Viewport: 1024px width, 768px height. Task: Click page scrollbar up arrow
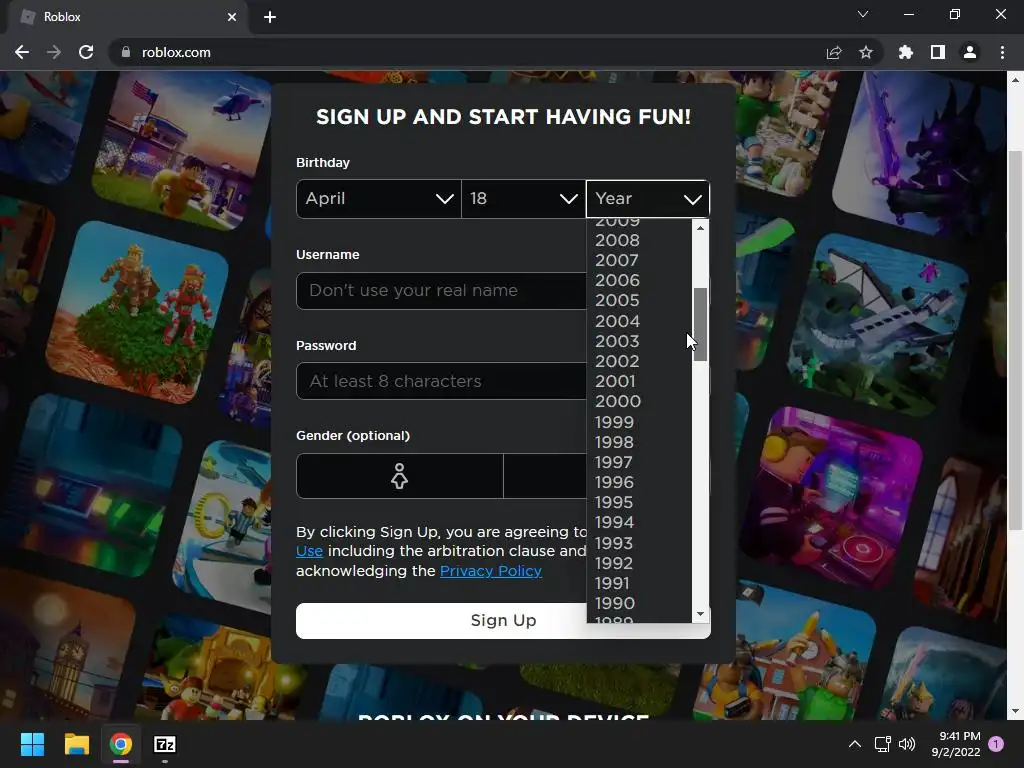[1015, 80]
